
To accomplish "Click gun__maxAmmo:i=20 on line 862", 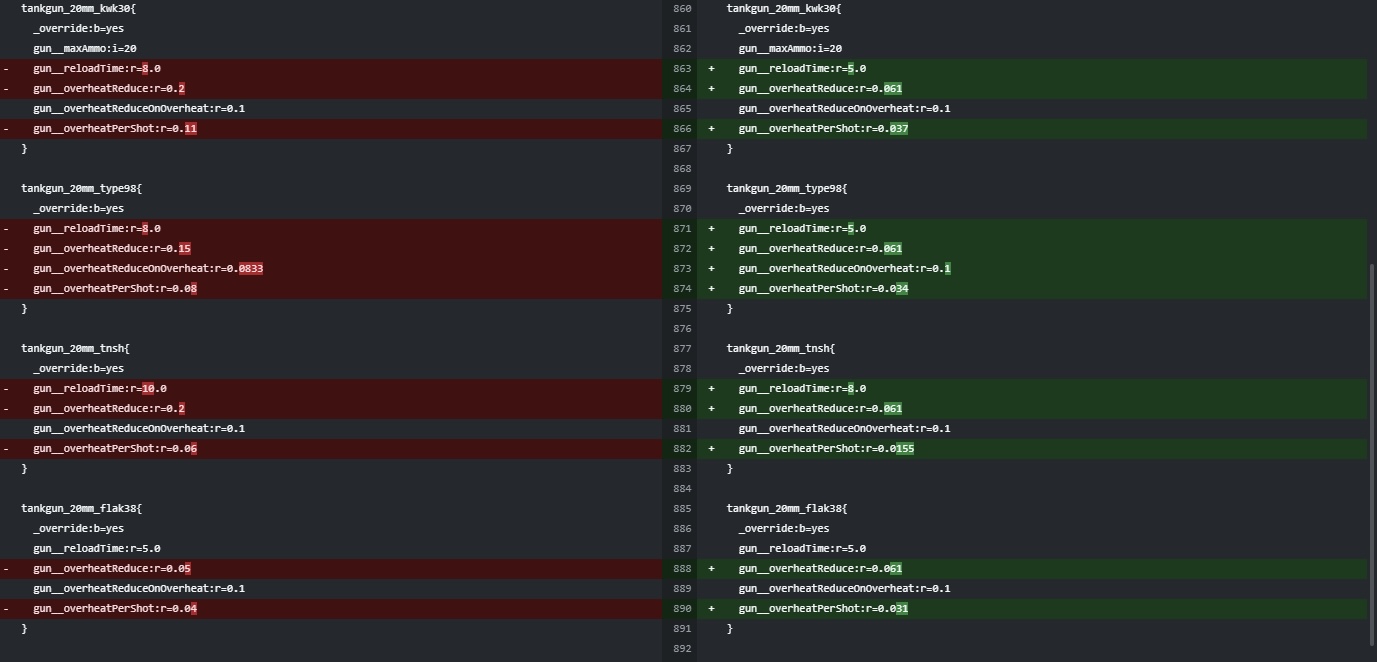I will click(790, 49).
